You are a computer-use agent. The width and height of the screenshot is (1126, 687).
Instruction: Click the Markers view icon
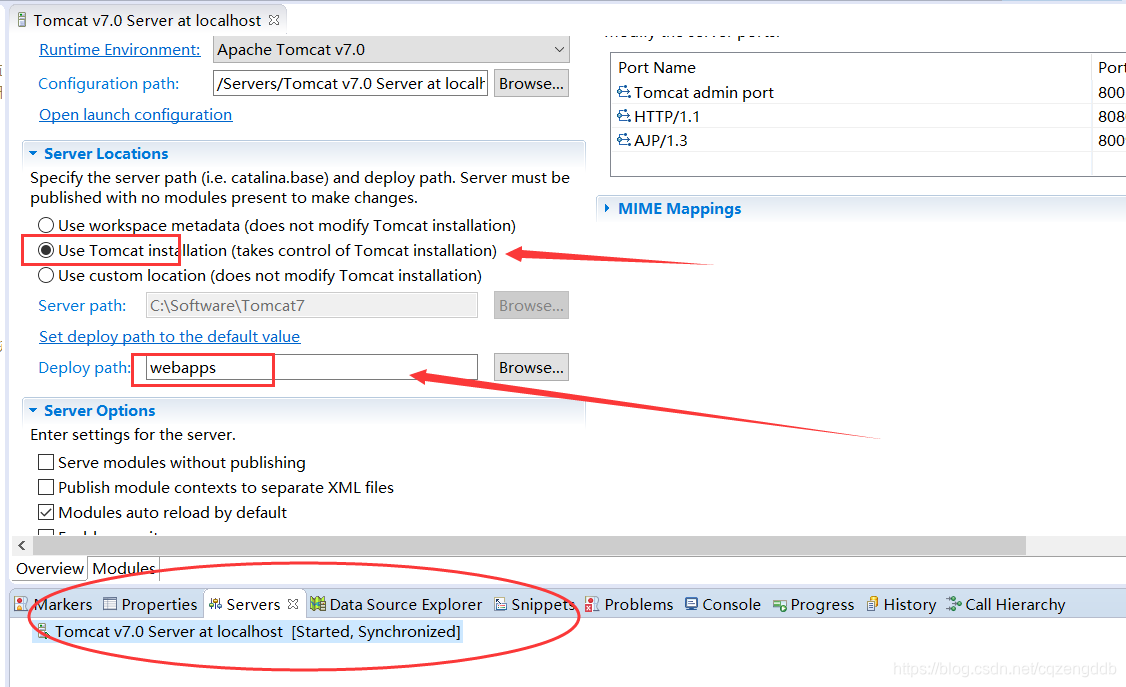click(x=22, y=604)
